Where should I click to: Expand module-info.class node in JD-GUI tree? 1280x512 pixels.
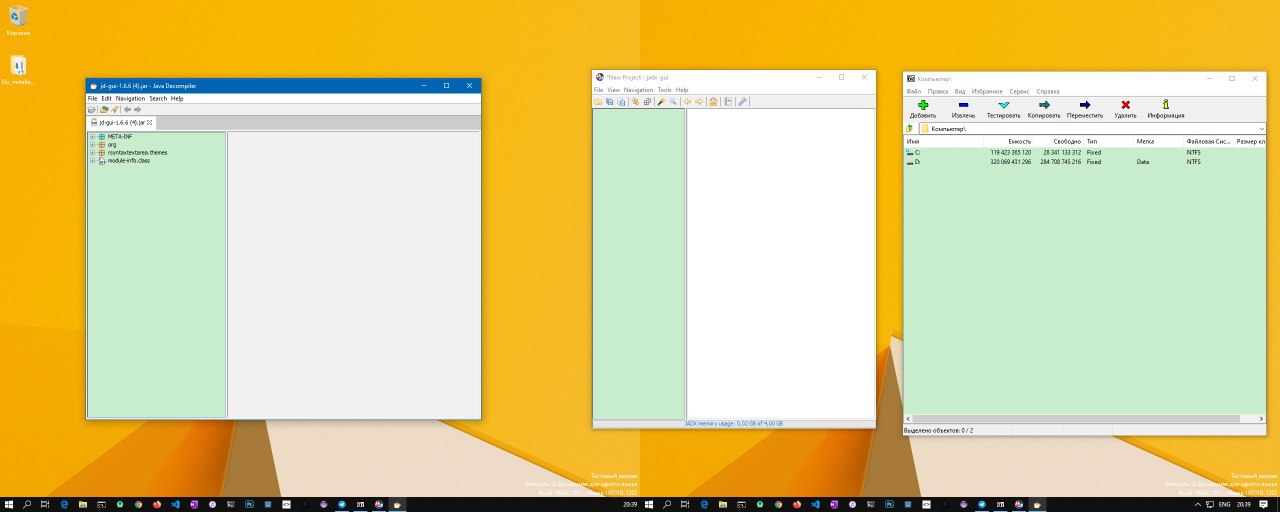coord(92,160)
